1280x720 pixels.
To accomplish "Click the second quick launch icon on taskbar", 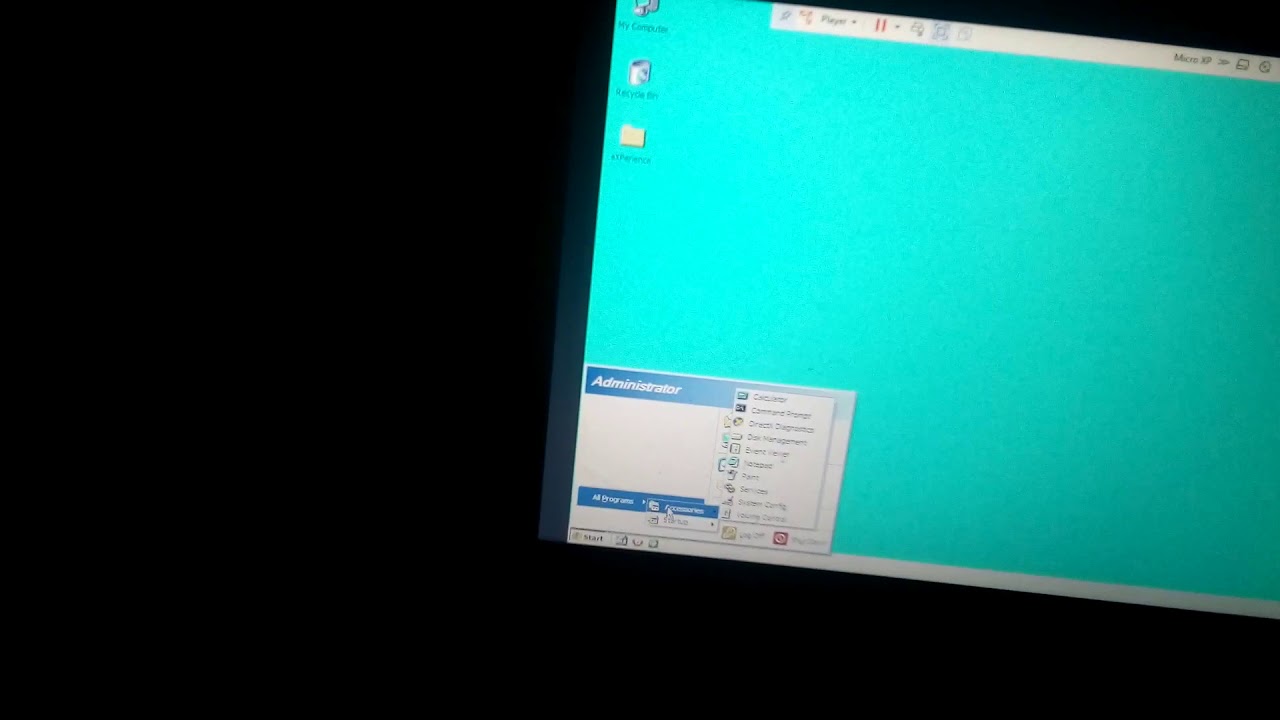I will coord(637,541).
